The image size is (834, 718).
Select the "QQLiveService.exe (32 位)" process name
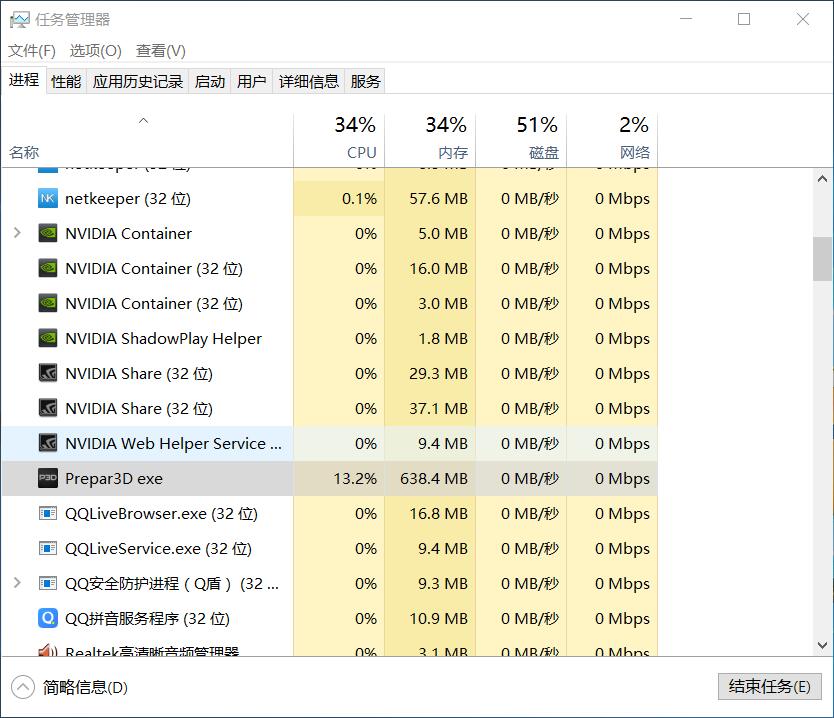(x=159, y=549)
